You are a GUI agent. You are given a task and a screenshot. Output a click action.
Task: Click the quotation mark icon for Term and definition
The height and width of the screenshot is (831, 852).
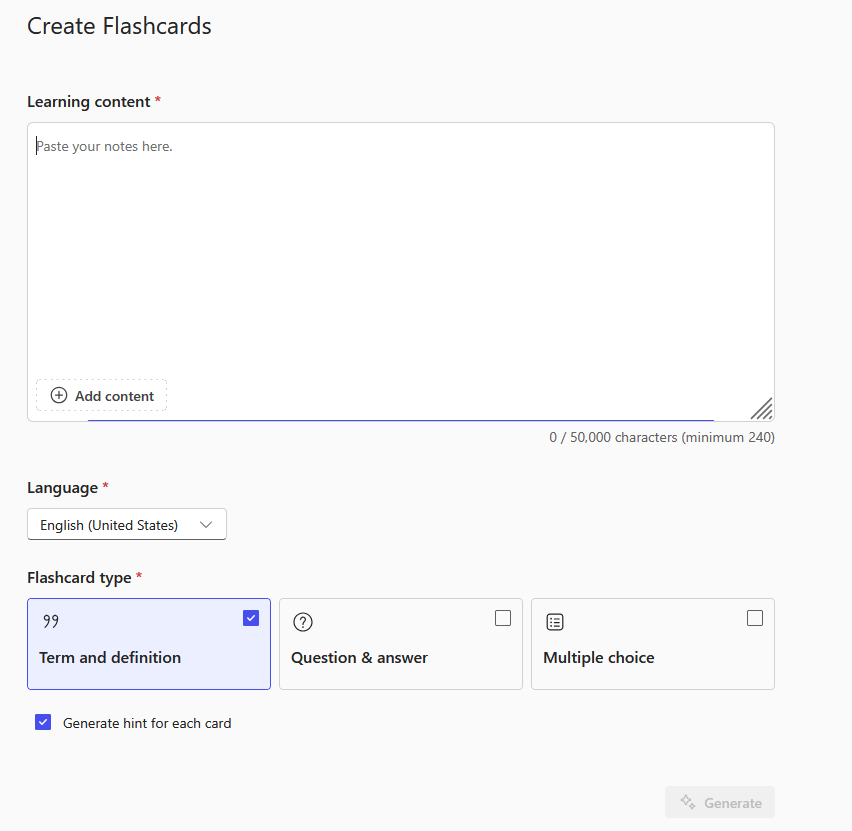pos(51,622)
